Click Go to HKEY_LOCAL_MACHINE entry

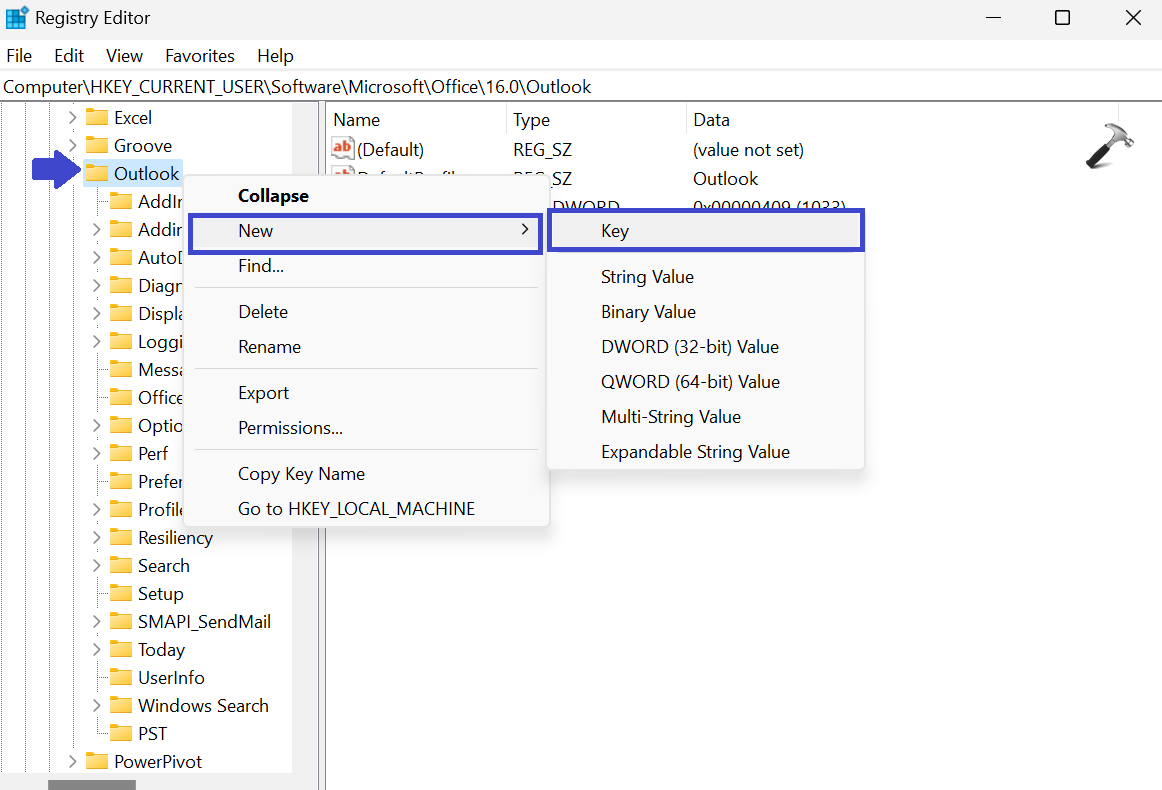(x=356, y=509)
